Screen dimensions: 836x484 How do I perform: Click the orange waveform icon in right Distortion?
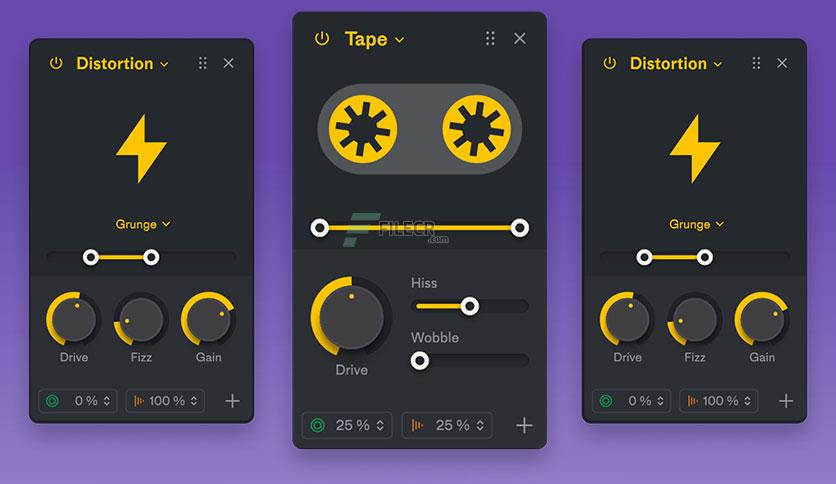[692, 401]
